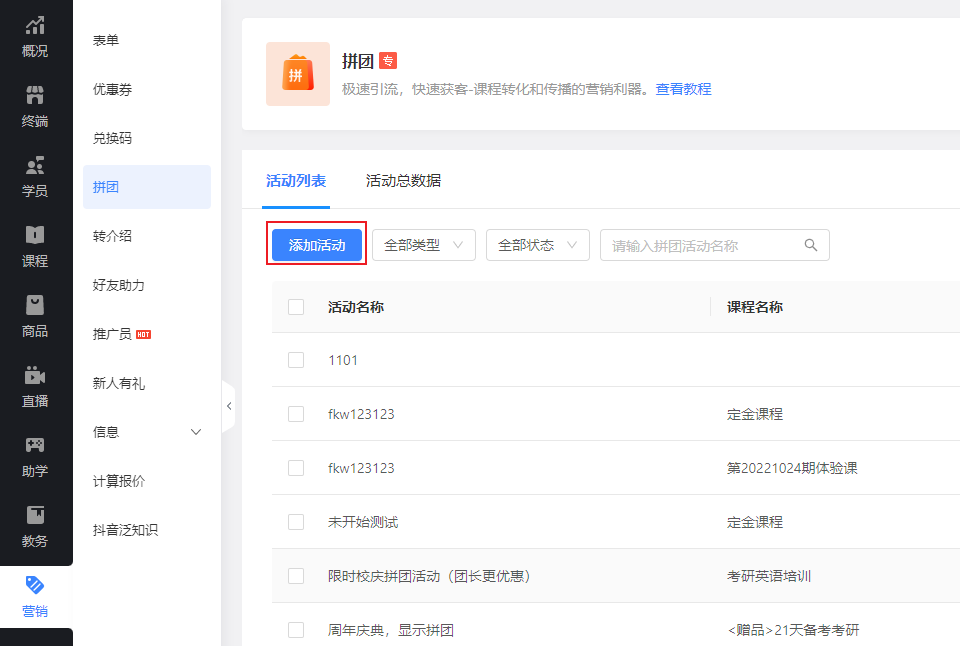960x646 pixels.
Task: Click the orange 拼团 shopping bag logo
Action: (x=298, y=74)
